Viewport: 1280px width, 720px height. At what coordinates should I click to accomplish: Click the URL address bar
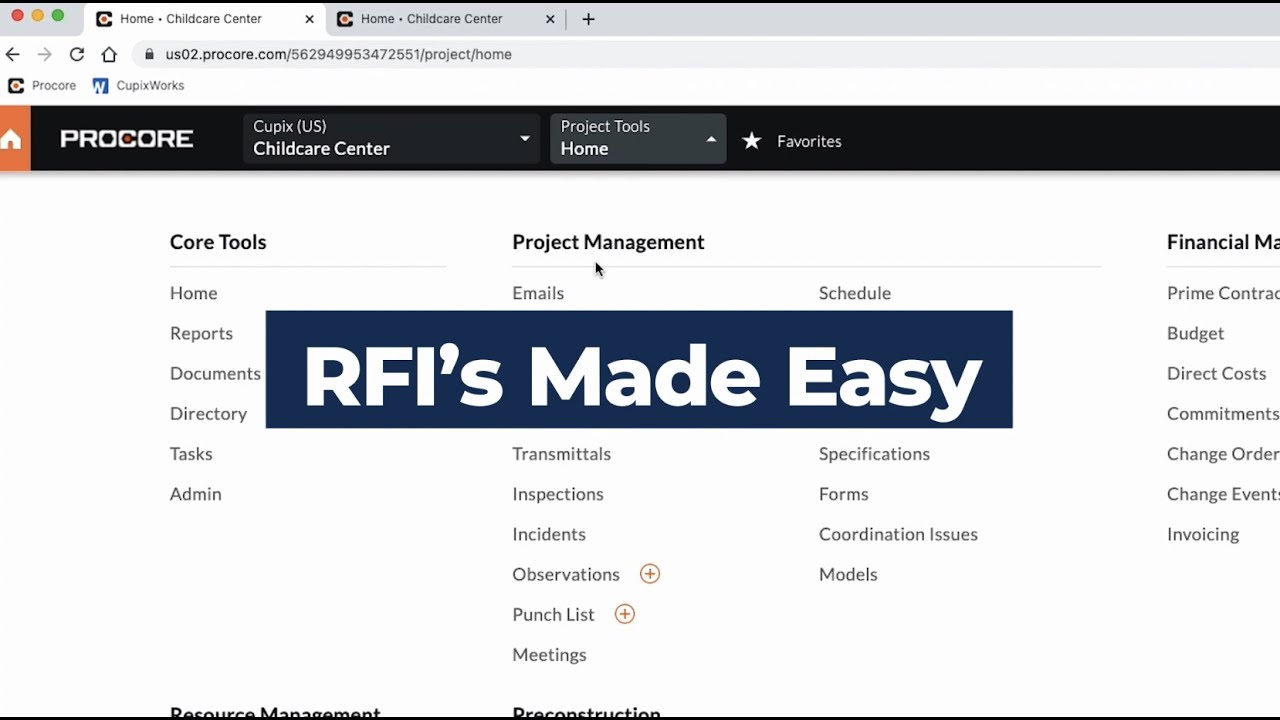pos(705,54)
